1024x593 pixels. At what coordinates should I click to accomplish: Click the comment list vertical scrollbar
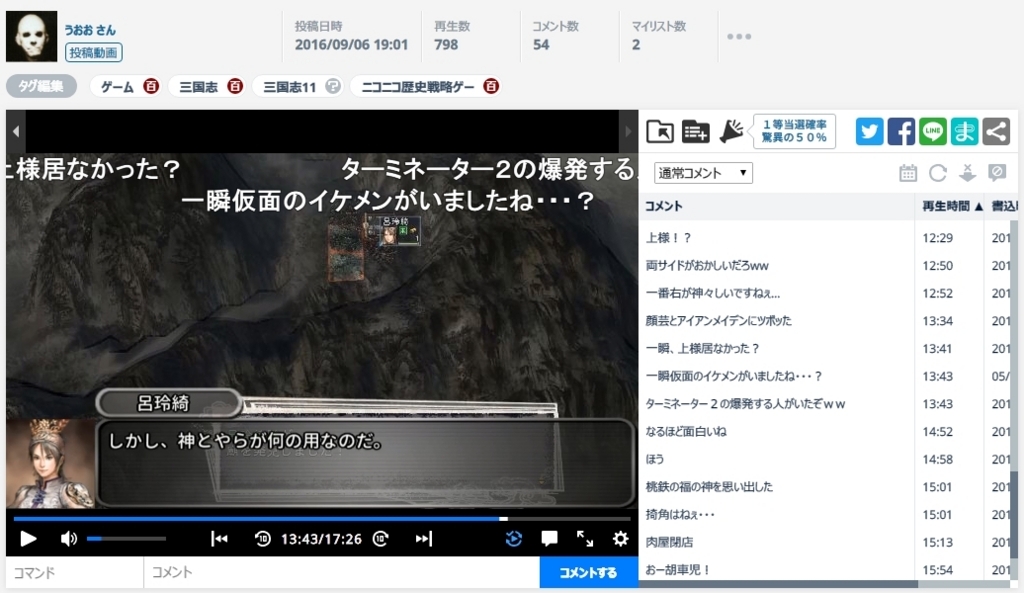[1014, 513]
